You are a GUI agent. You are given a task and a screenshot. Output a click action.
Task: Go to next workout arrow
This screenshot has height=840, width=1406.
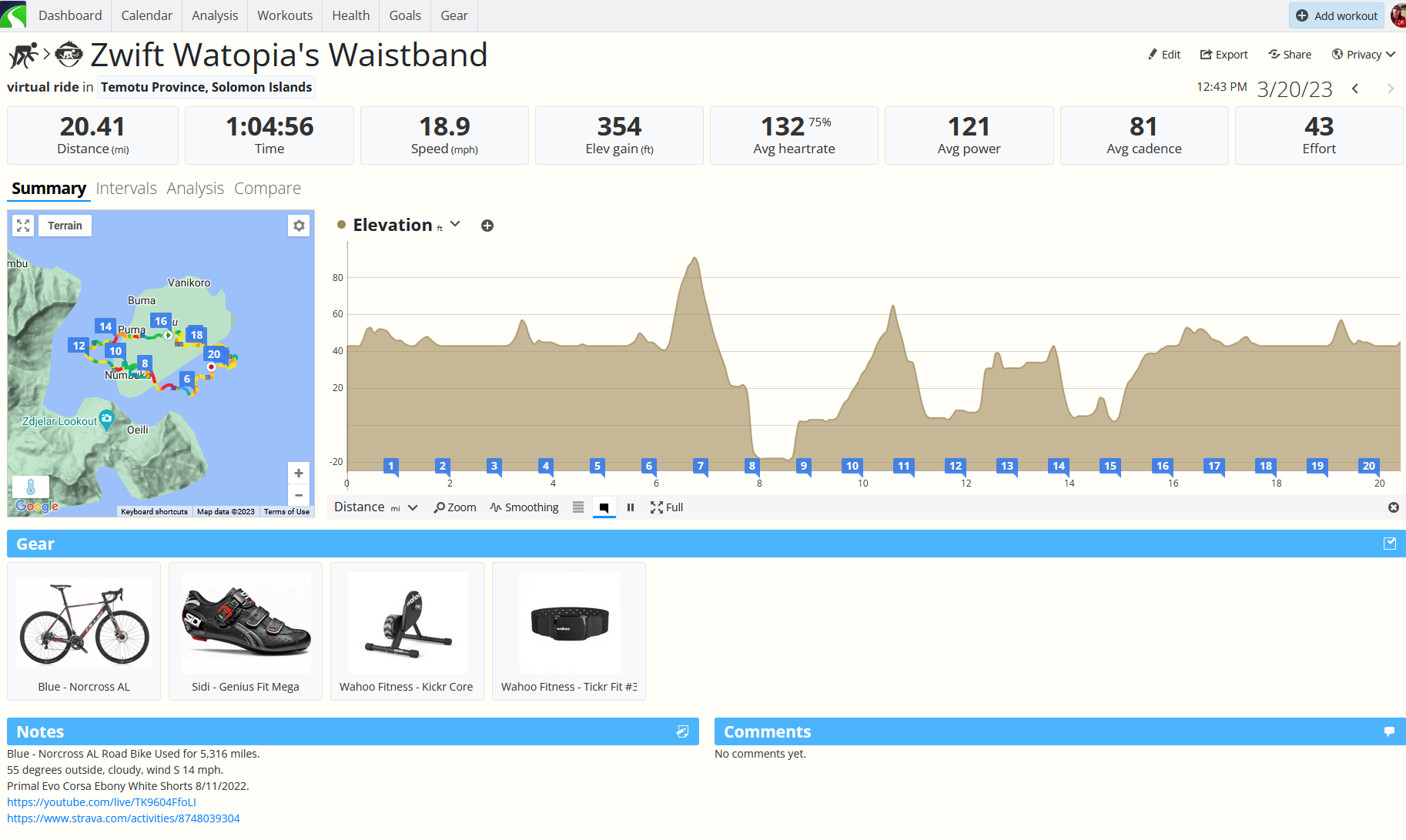[x=1391, y=89]
